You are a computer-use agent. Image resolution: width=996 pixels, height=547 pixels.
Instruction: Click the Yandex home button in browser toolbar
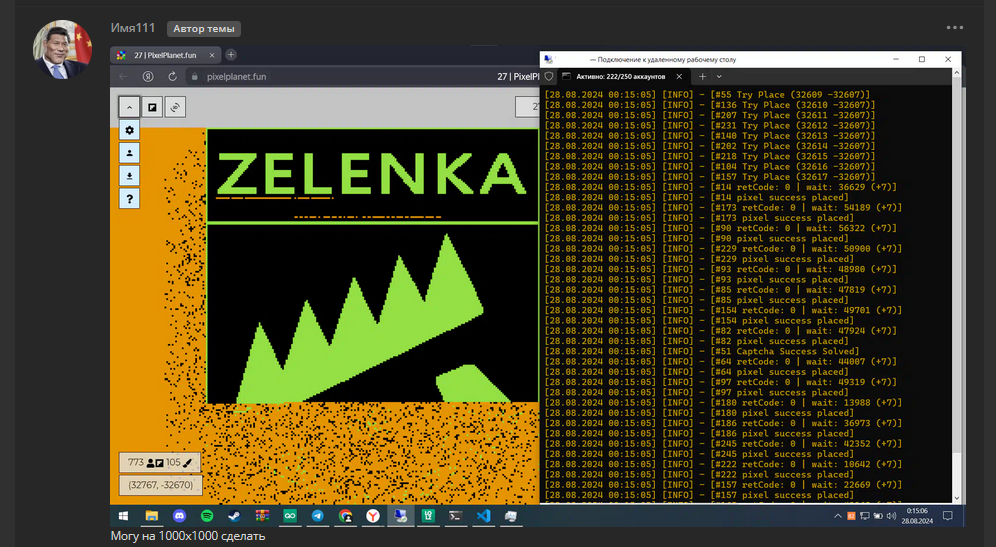tap(148, 76)
